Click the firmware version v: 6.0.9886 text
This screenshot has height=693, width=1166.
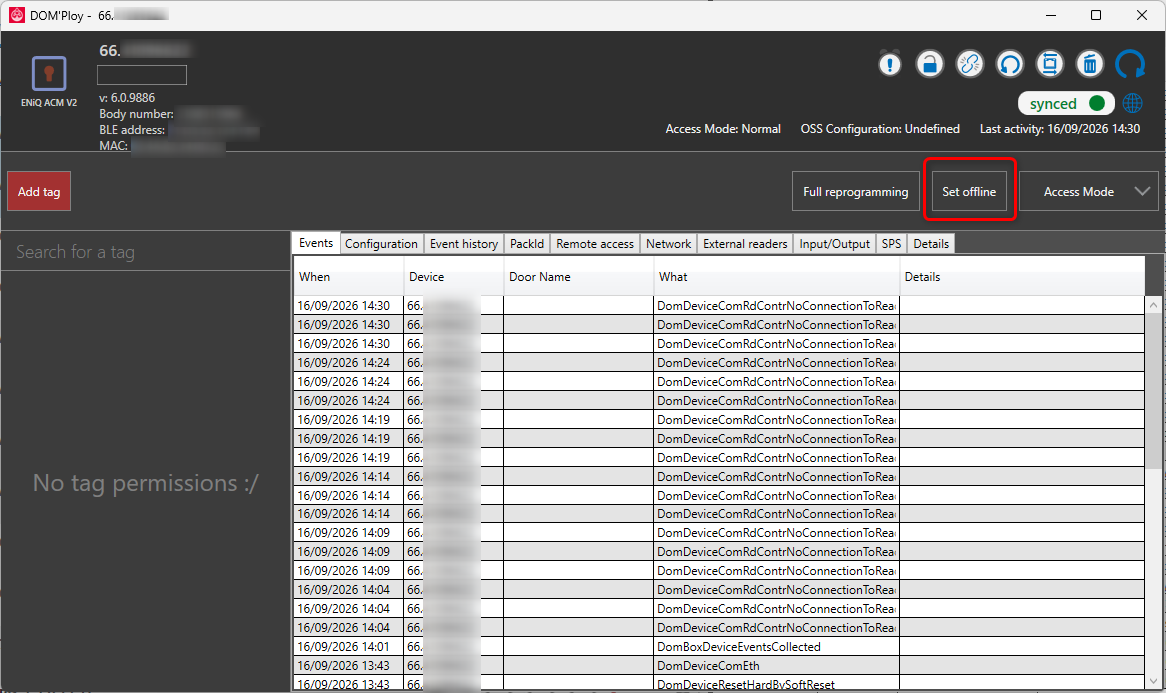pyautogui.click(x=127, y=97)
